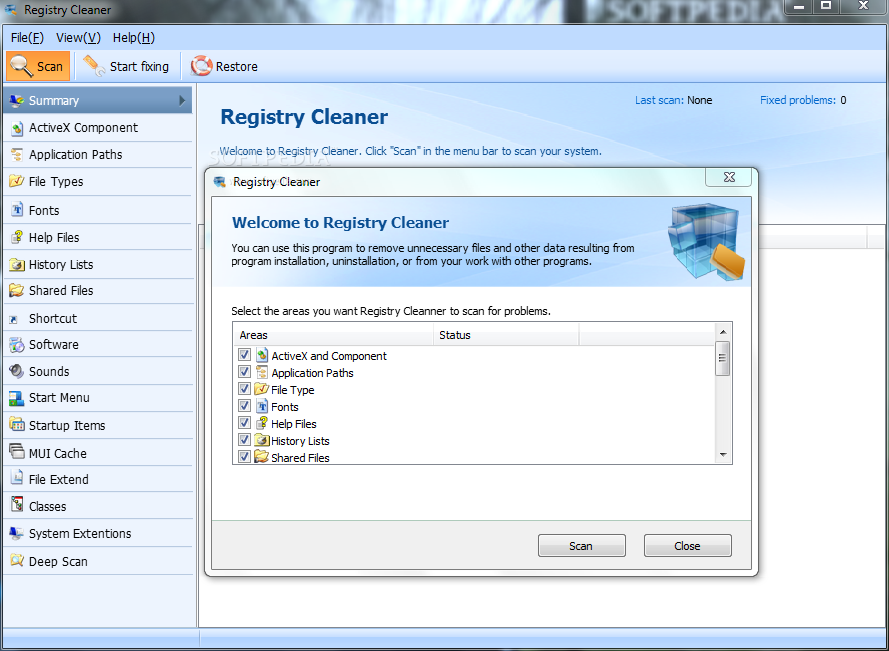The image size is (889, 651).
Task: Click the Shared Files sidebar icon
Action: 16,290
